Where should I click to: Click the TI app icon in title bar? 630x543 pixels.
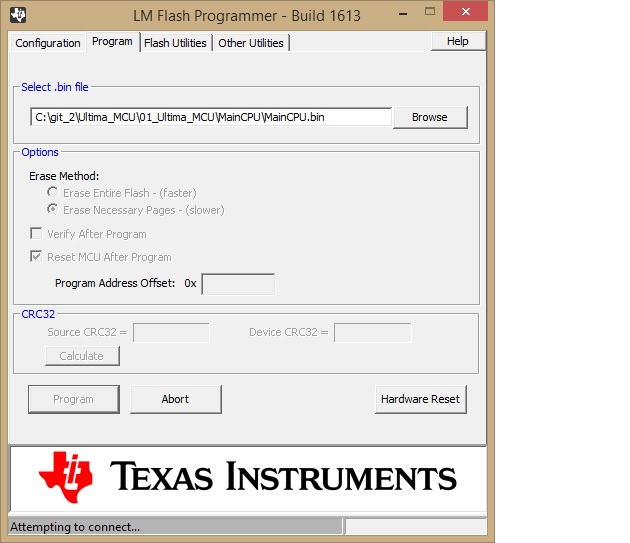pos(18,15)
